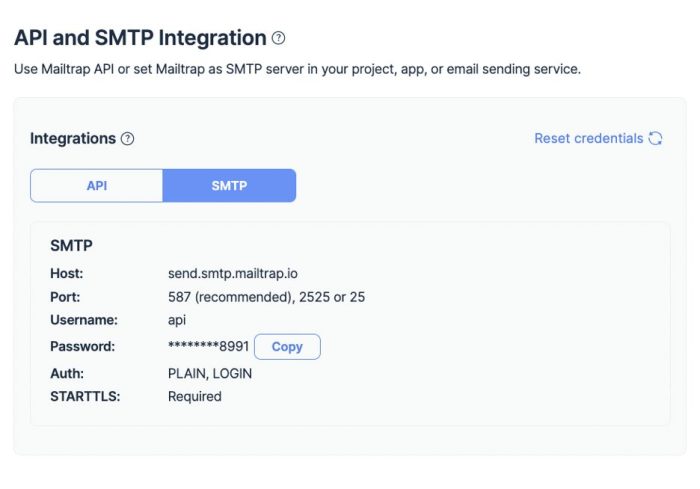Click the username value api

click(177, 320)
